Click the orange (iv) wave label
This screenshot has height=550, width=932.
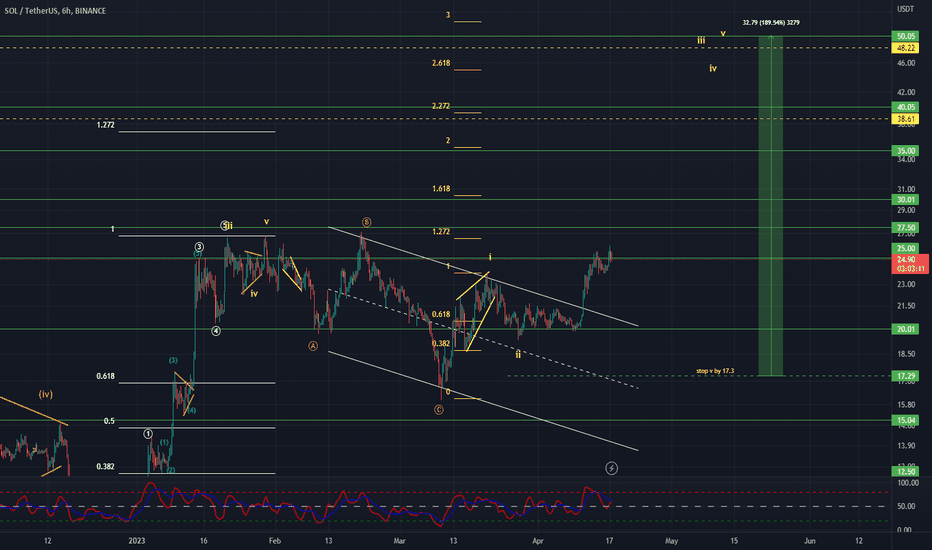pos(46,394)
